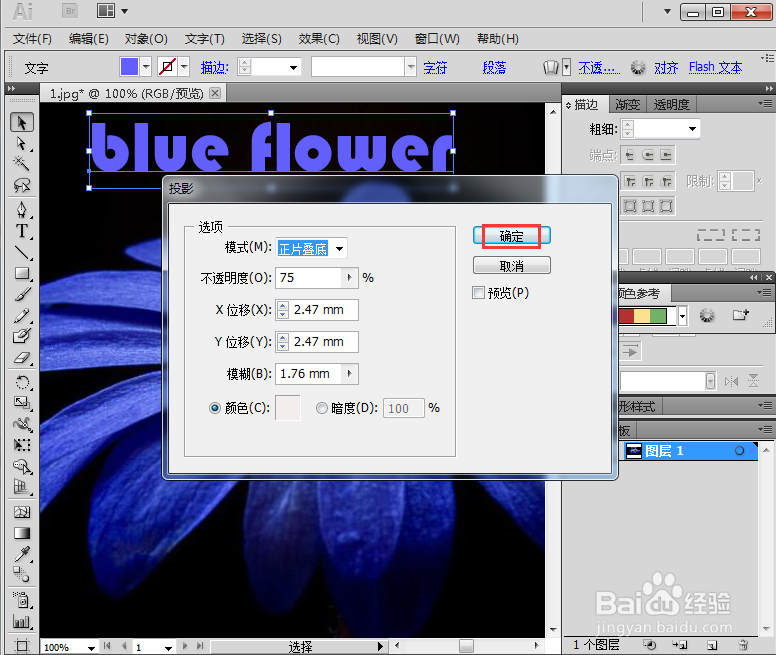Toggle the target circle on Layer 1

click(x=739, y=451)
